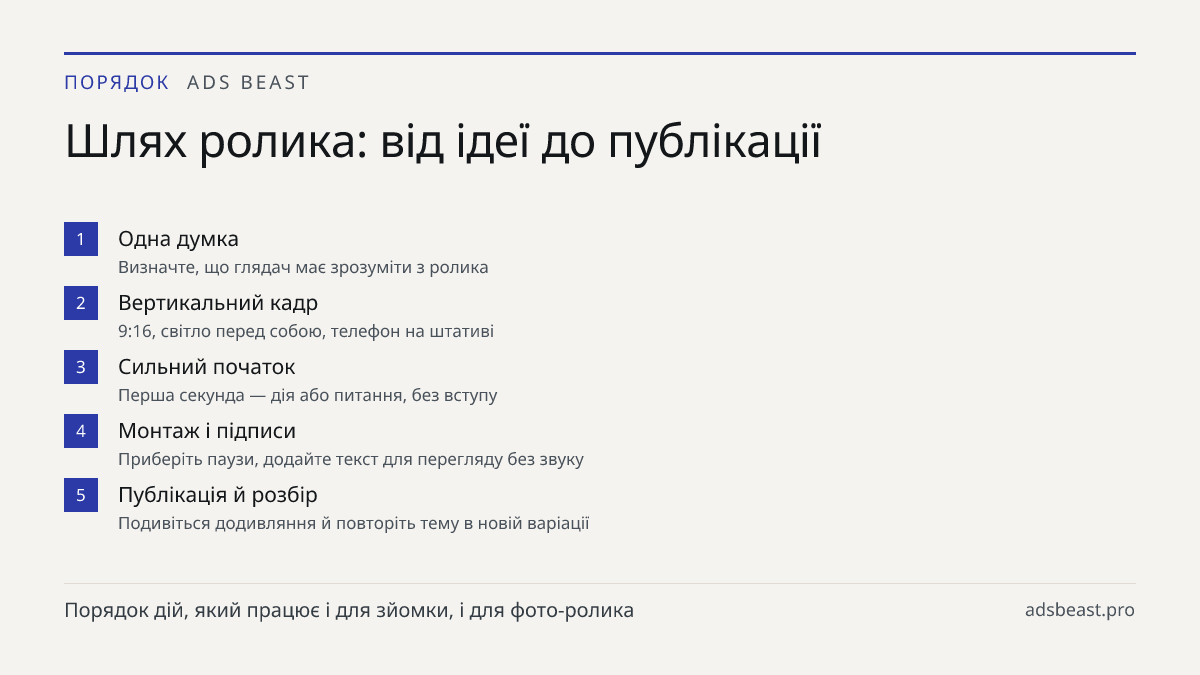This screenshot has width=1200, height=675.
Task: Click the step number 3 badge
Action: pyautogui.click(x=81, y=367)
